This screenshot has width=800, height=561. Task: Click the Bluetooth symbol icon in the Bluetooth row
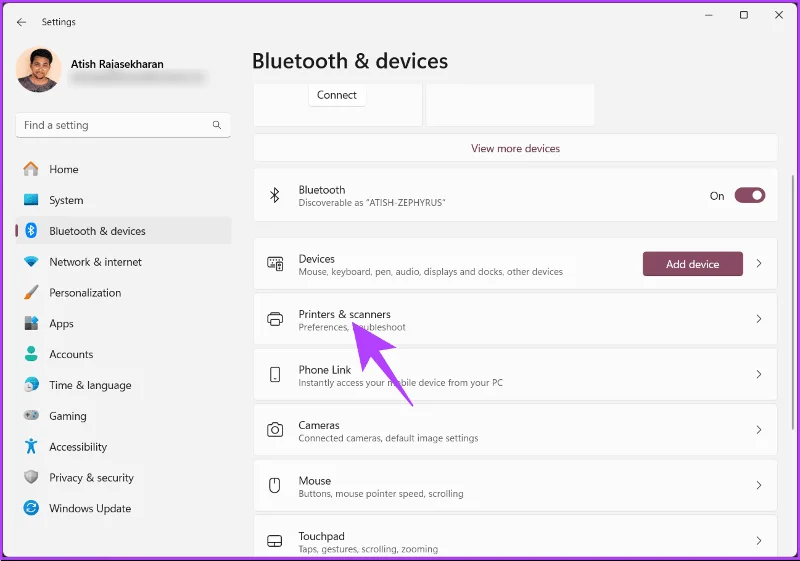[x=274, y=195]
